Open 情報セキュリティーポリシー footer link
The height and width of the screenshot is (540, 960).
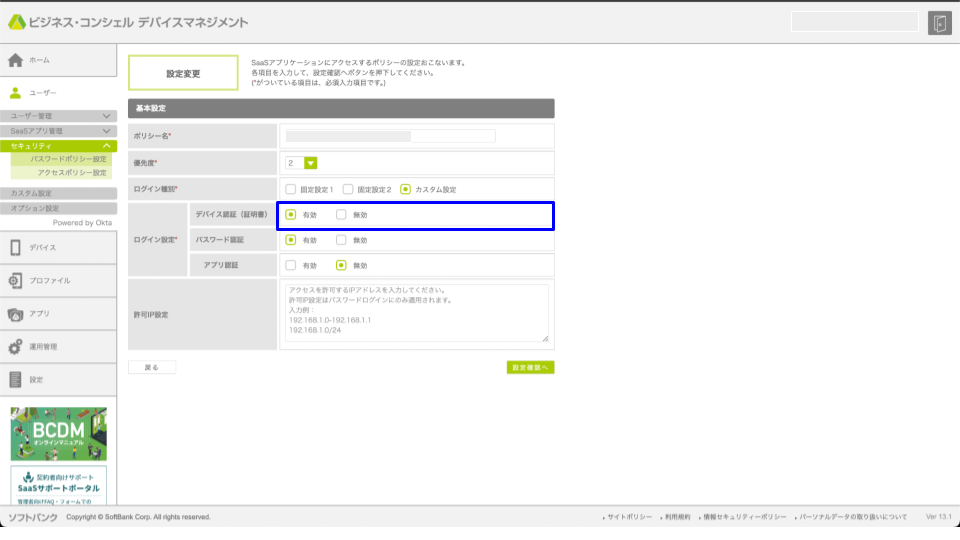click(x=744, y=517)
